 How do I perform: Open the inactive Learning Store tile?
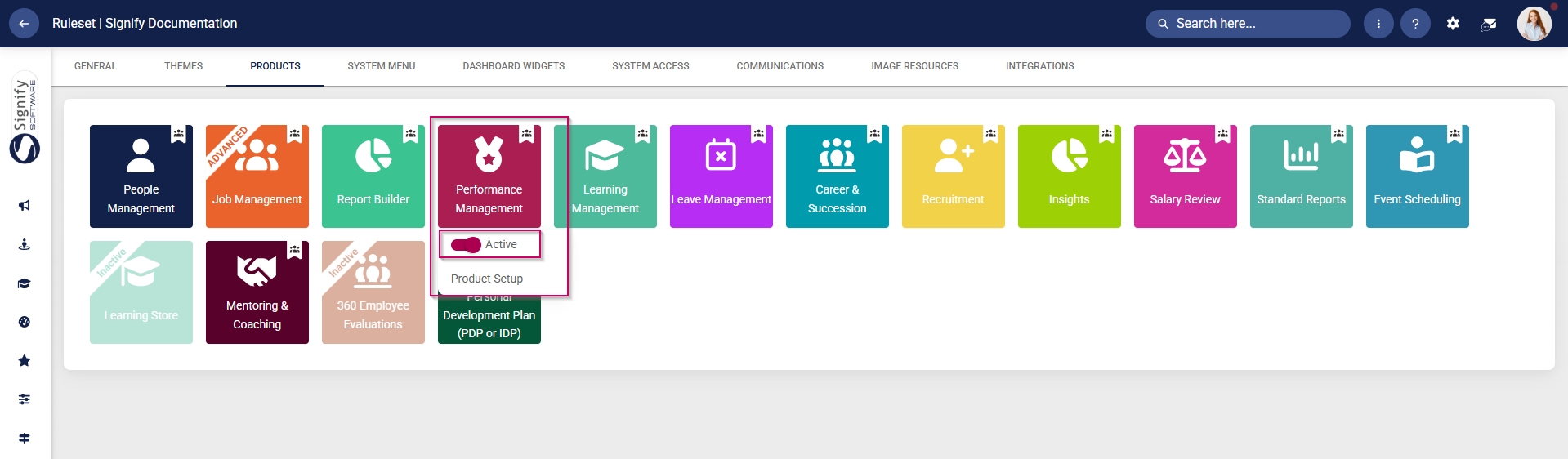point(141,292)
